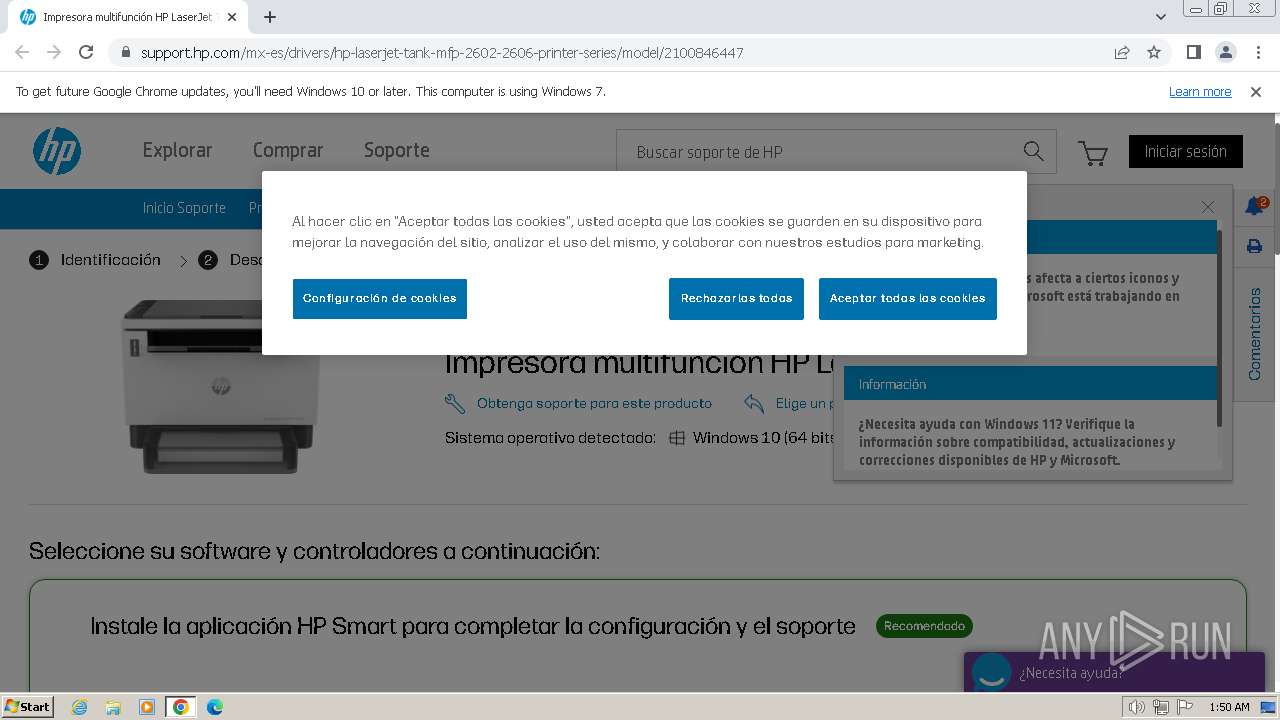Click the ¿Necesita ayuda? chat widget
This screenshot has width=1280, height=720.
point(1114,673)
